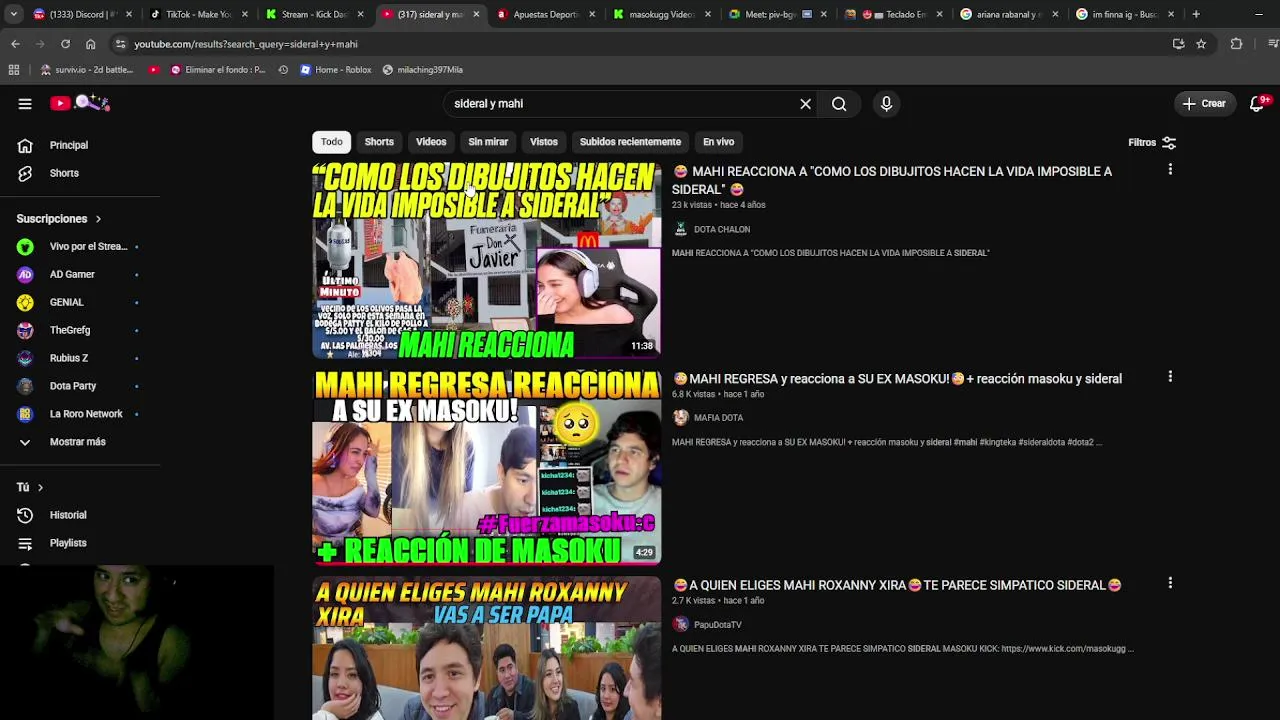The width and height of the screenshot is (1280, 720).
Task: Open three-dot menu for Mahi regresa video
Action: tap(1170, 377)
